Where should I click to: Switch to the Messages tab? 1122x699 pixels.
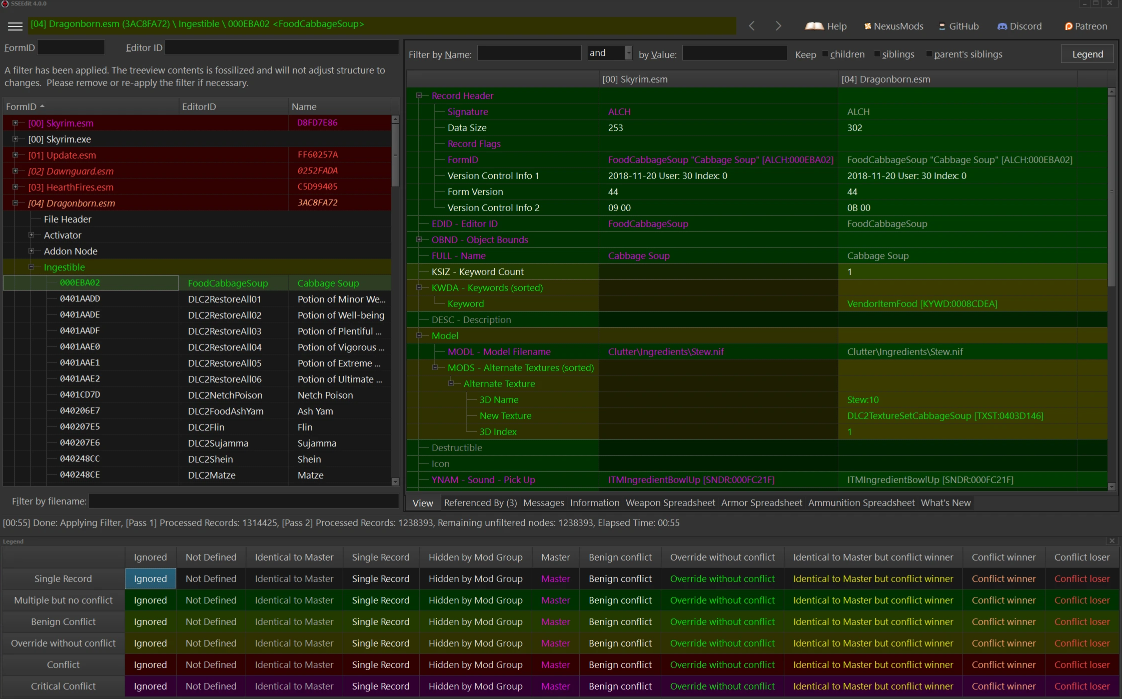(x=543, y=503)
